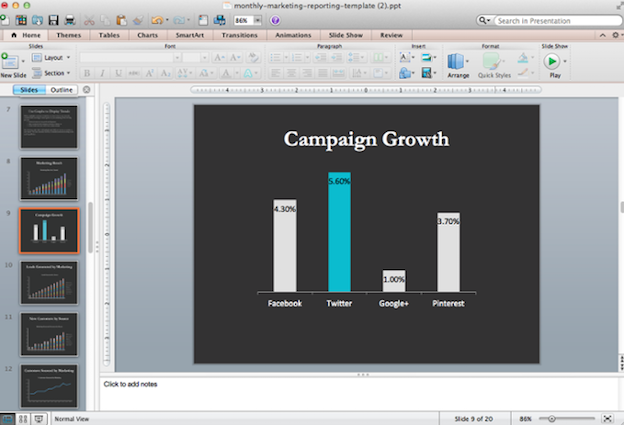Screen dimensions: 624x425
Task: Toggle Slides view in sidebar panel
Action: pyautogui.click(x=30, y=90)
